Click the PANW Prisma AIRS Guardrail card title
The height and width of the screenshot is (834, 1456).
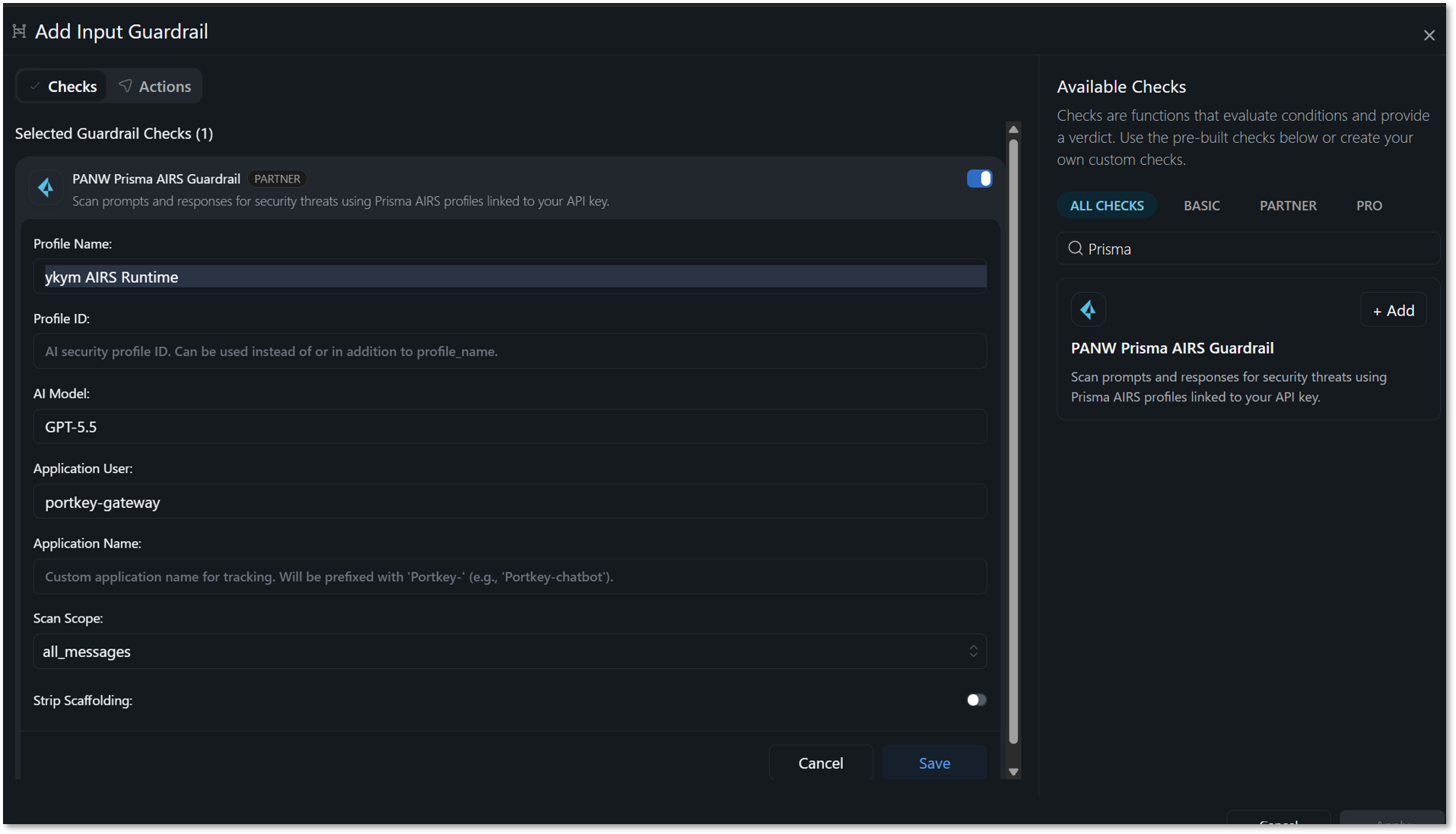point(1172,348)
